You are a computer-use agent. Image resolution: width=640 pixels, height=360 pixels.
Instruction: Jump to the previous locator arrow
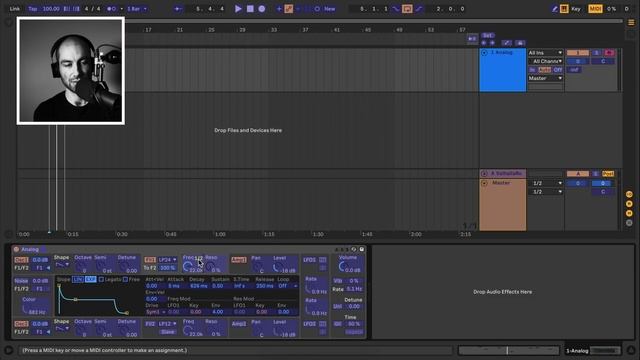click(484, 43)
